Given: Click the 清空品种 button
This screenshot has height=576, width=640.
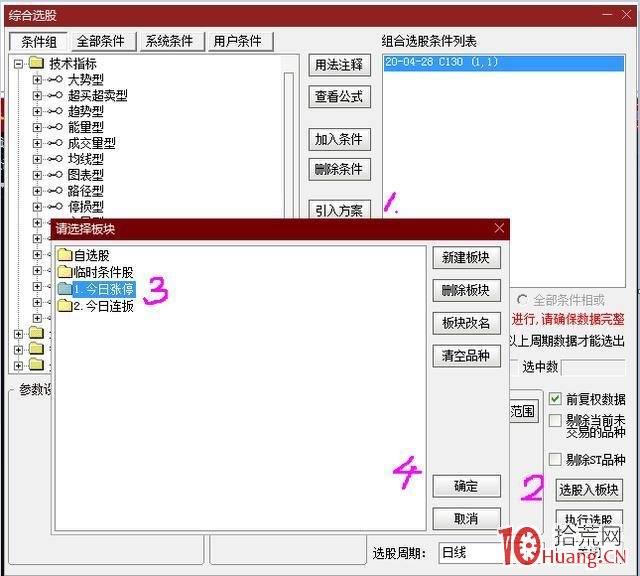Looking at the screenshot, I should (466, 356).
